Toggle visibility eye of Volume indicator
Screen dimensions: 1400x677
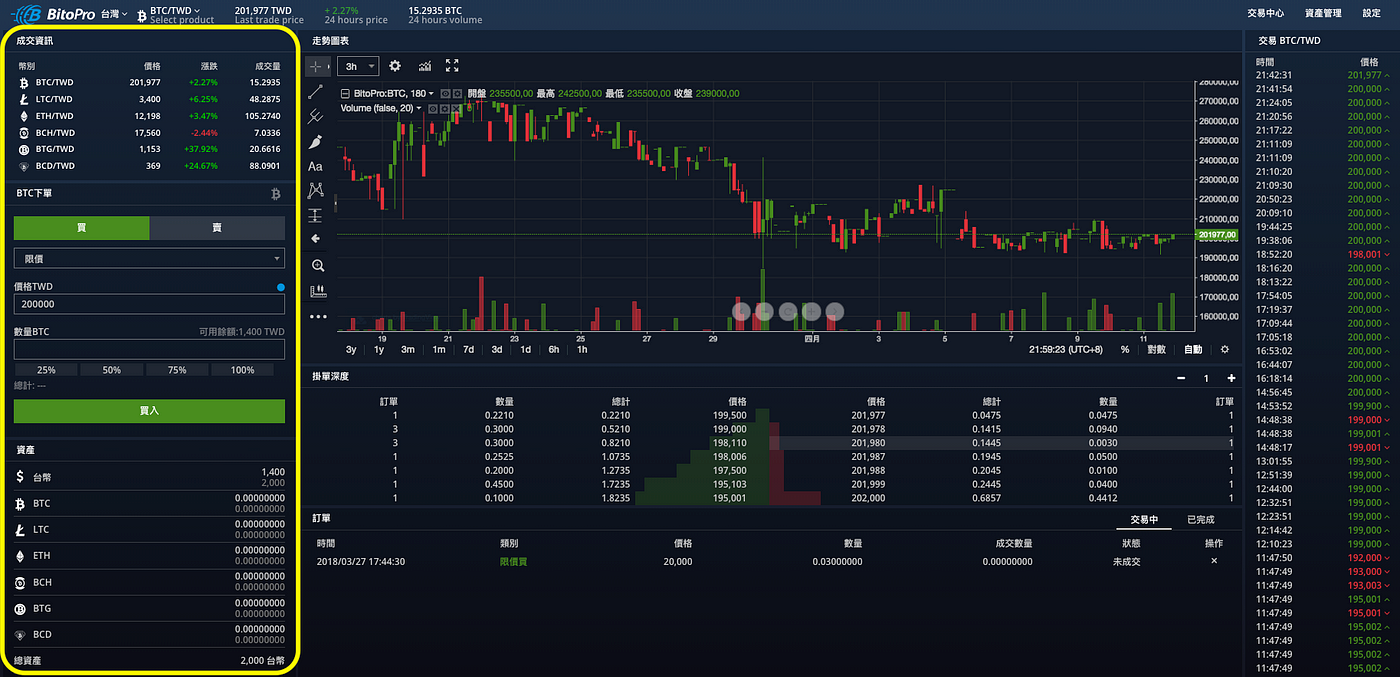tap(433, 108)
